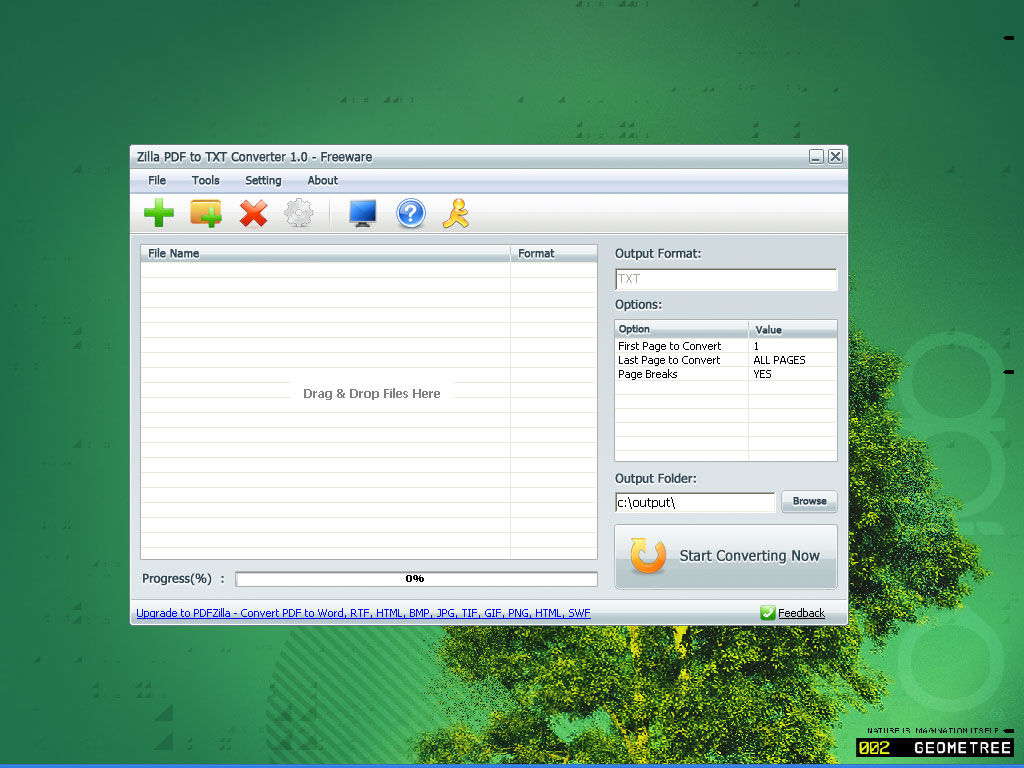Click Start Converting Now button
The width and height of the screenshot is (1024, 768).
click(x=726, y=556)
